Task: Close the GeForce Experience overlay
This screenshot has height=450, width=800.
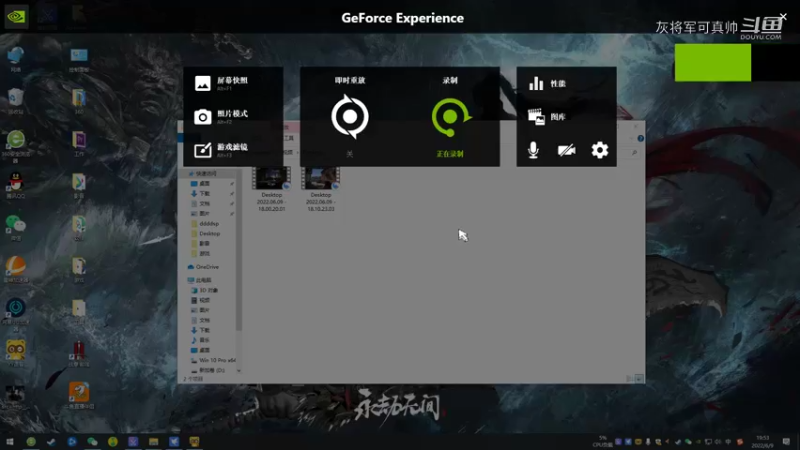Action: [783, 17]
